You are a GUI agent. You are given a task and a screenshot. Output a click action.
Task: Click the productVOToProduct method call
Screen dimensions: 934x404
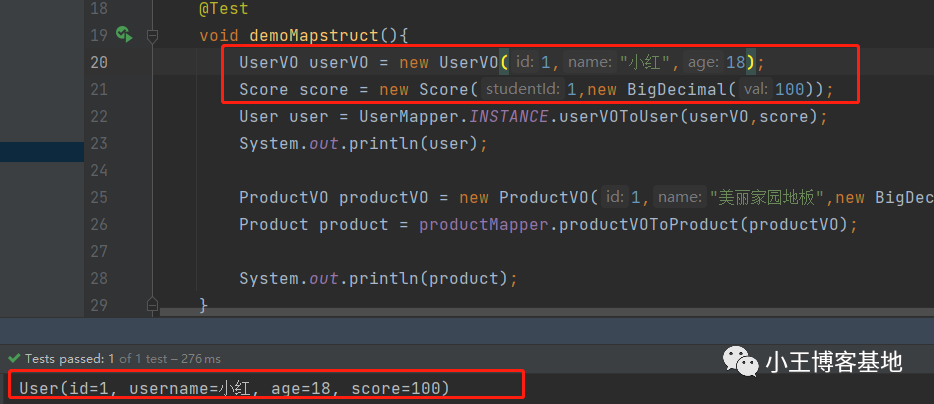click(x=647, y=225)
